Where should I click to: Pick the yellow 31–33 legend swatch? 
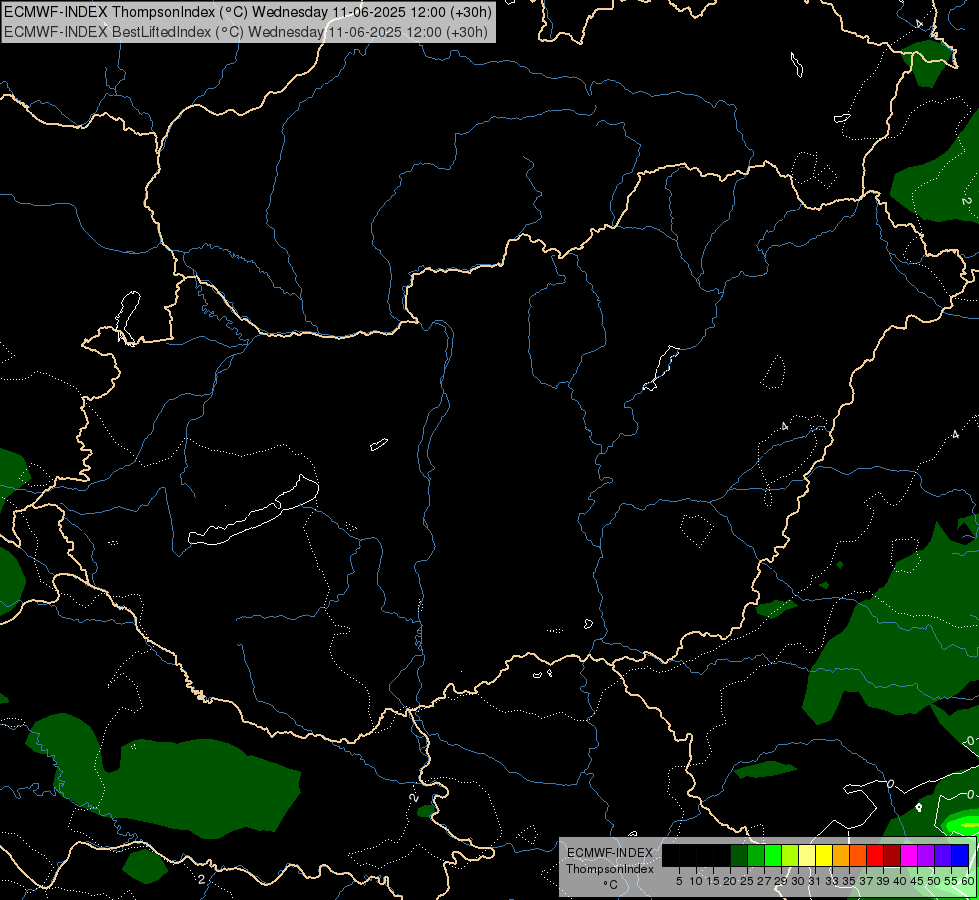(x=824, y=855)
